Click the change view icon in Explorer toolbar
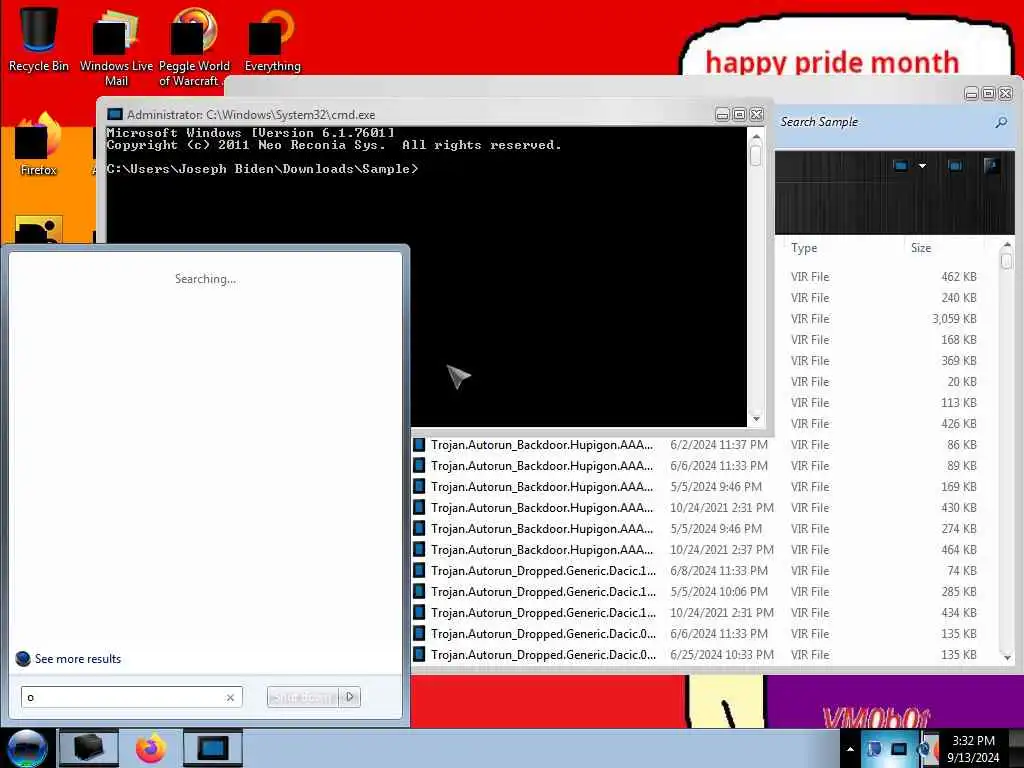 (x=901, y=166)
